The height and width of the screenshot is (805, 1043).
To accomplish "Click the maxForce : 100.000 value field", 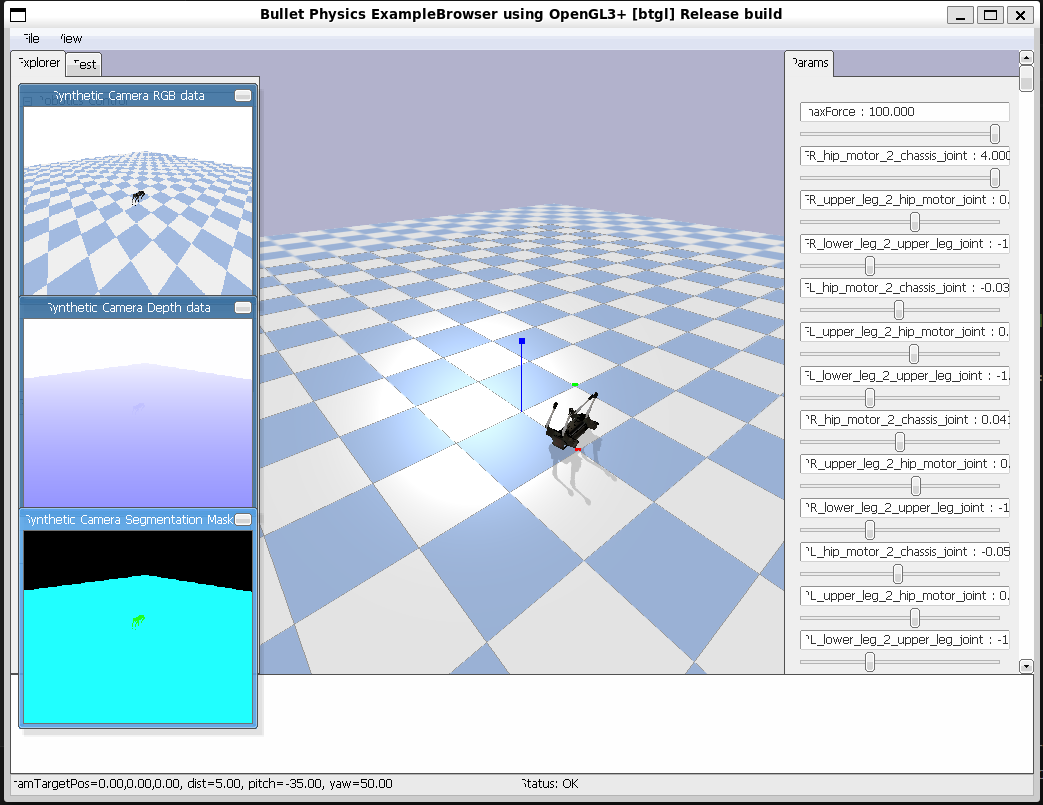I will [x=905, y=112].
